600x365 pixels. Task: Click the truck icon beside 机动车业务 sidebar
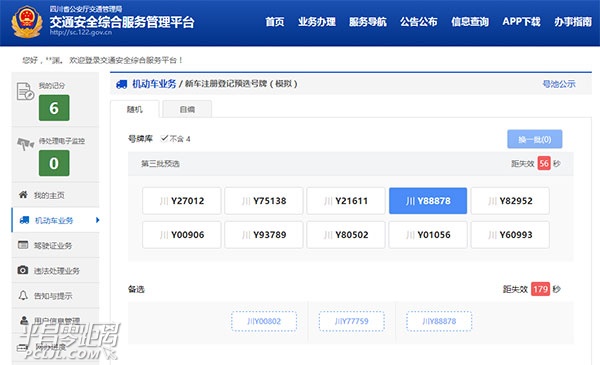click(24, 220)
